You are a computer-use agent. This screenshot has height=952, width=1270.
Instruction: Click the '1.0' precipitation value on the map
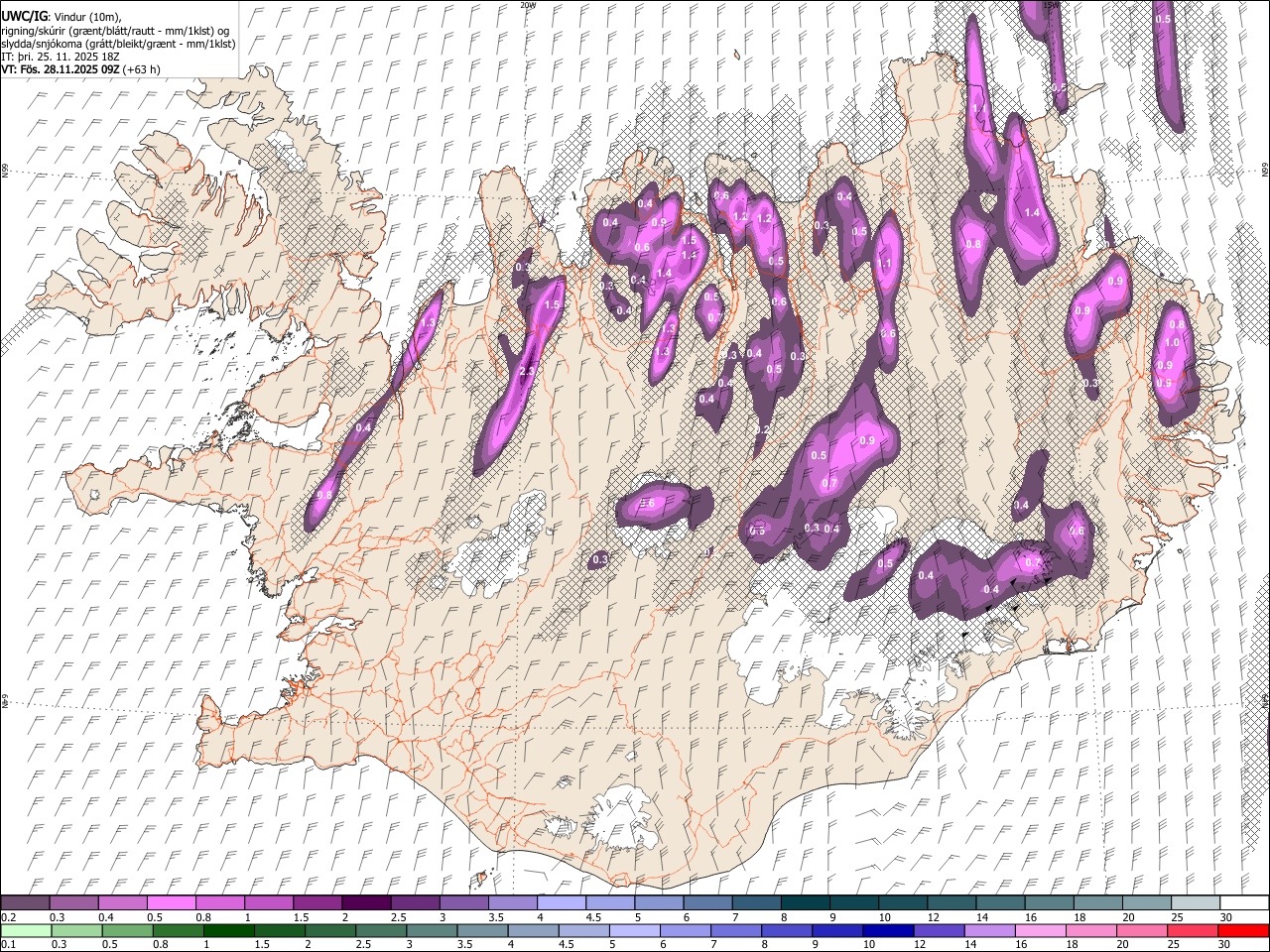point(1171,342)
